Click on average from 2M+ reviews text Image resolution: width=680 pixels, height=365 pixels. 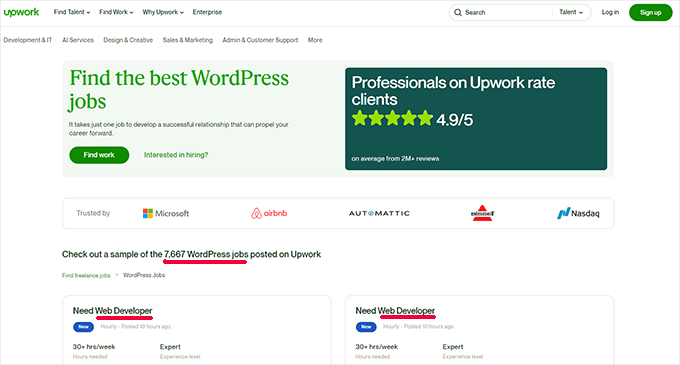point(396,159)
